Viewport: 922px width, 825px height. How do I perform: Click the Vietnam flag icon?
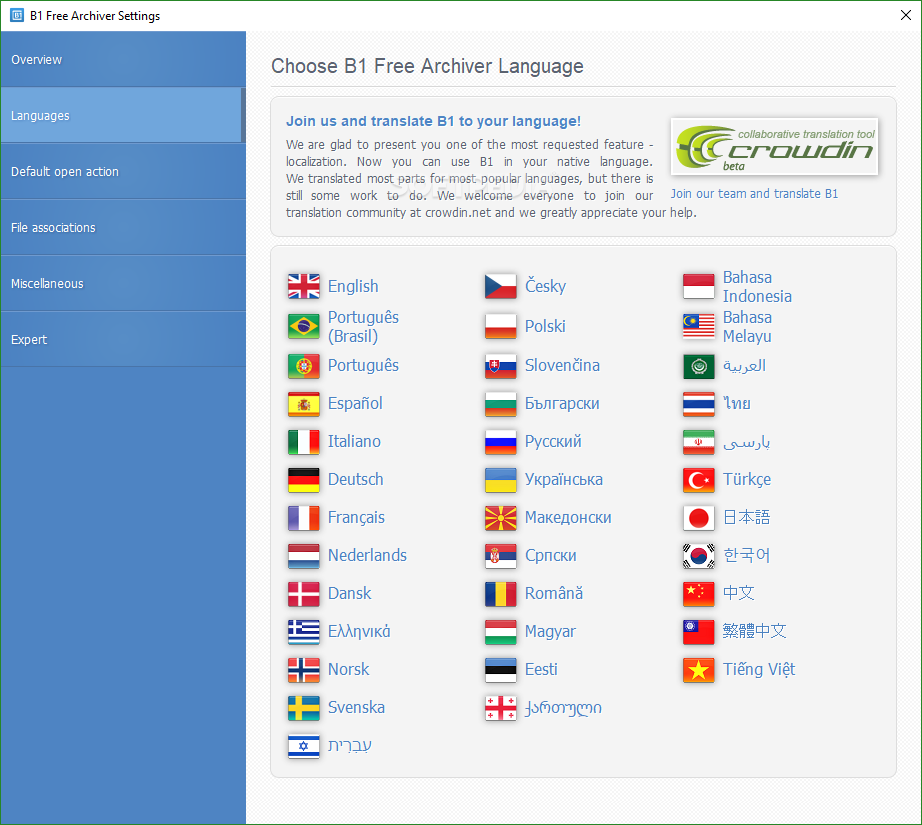tap(699, 670)
